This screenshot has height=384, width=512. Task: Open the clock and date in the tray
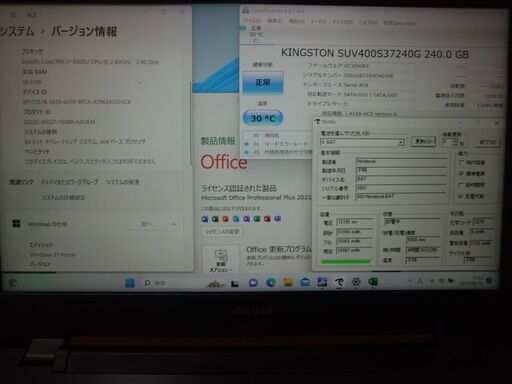[x=471, y=281]
